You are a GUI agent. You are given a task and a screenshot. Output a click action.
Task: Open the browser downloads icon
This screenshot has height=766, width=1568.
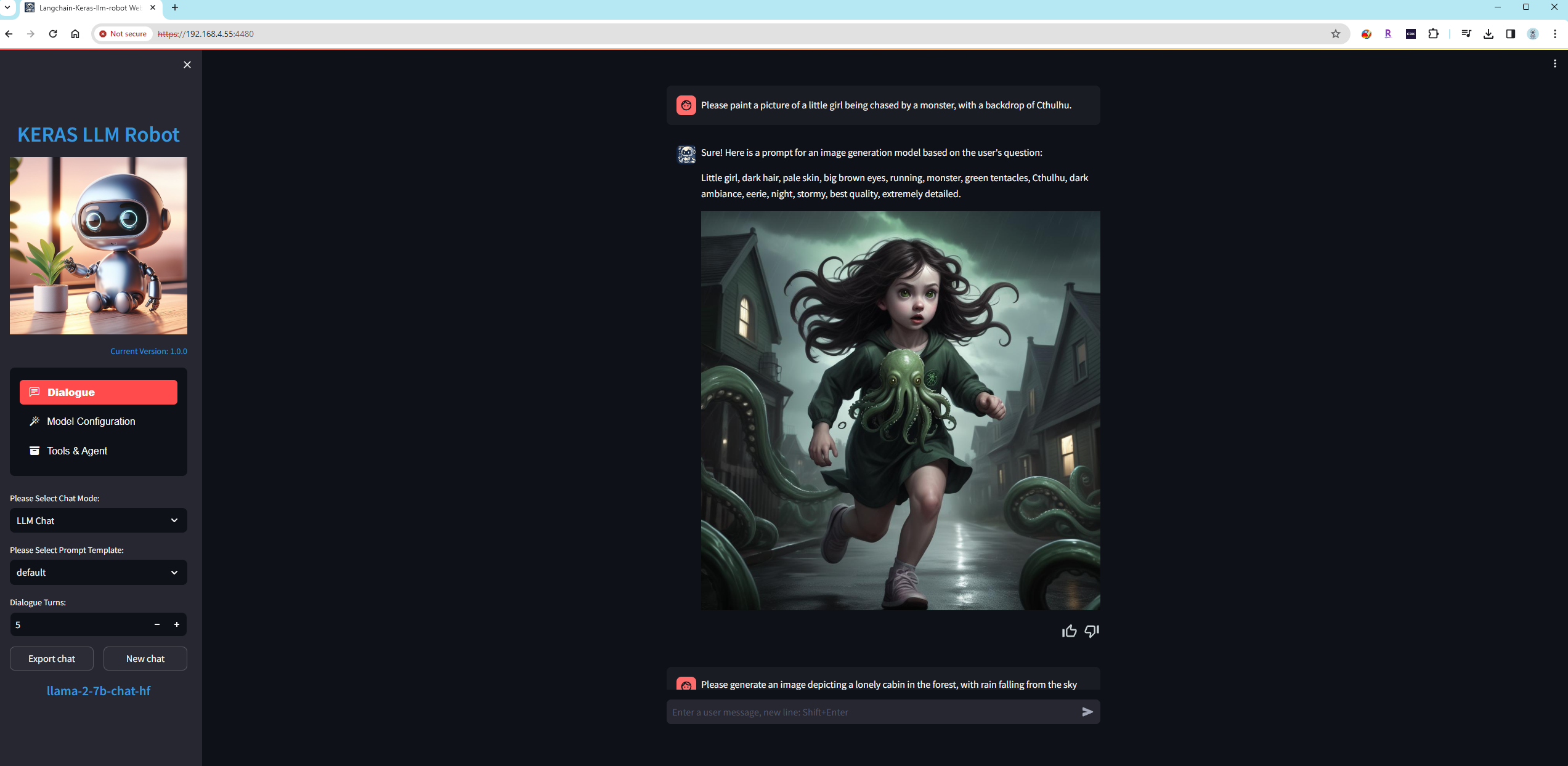1488,34
